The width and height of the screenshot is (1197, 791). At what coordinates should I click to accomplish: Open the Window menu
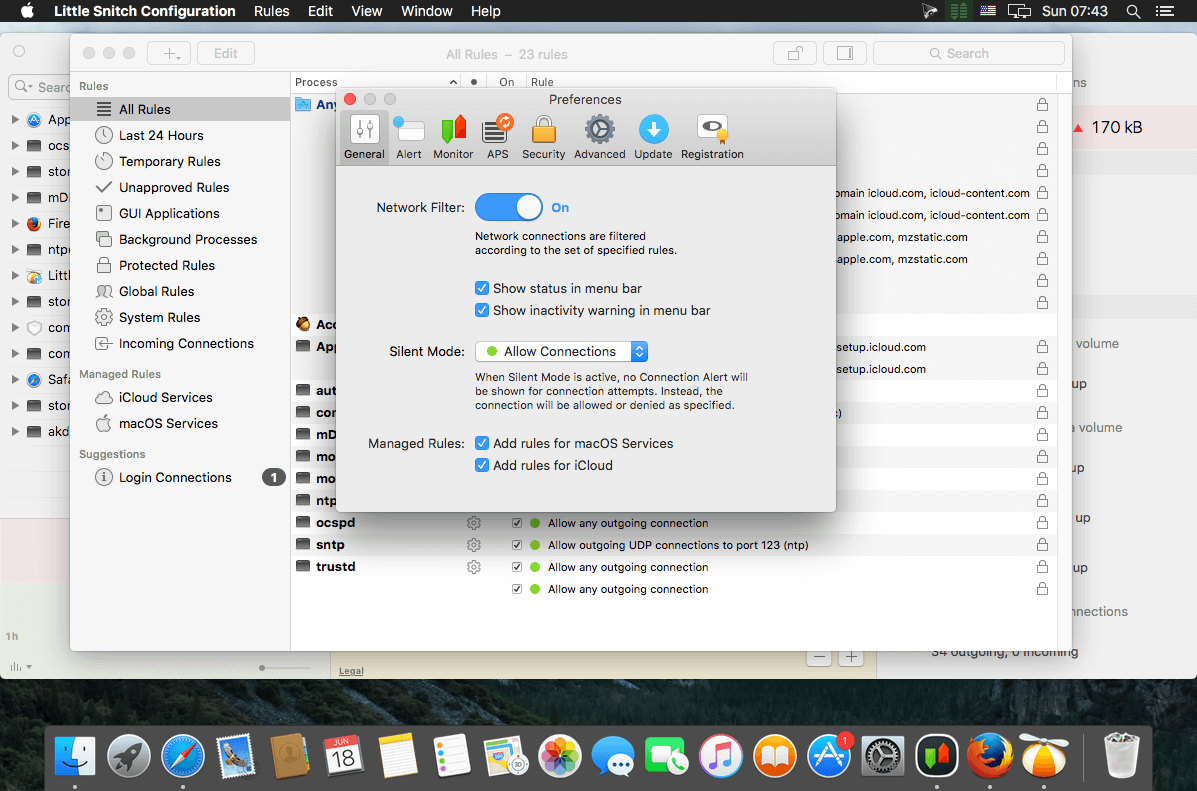(426, 11)
